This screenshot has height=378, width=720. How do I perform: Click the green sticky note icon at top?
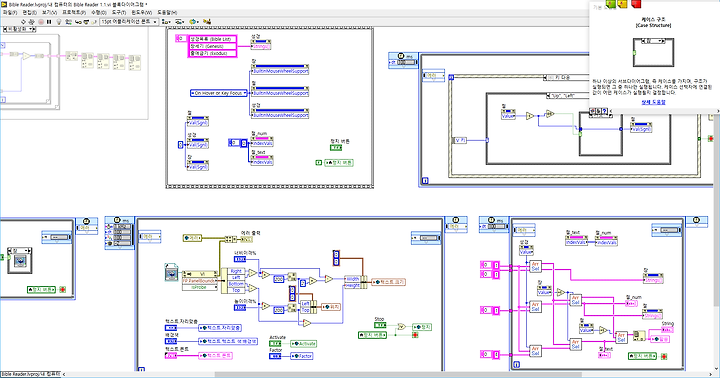click(x=611, y=4)
